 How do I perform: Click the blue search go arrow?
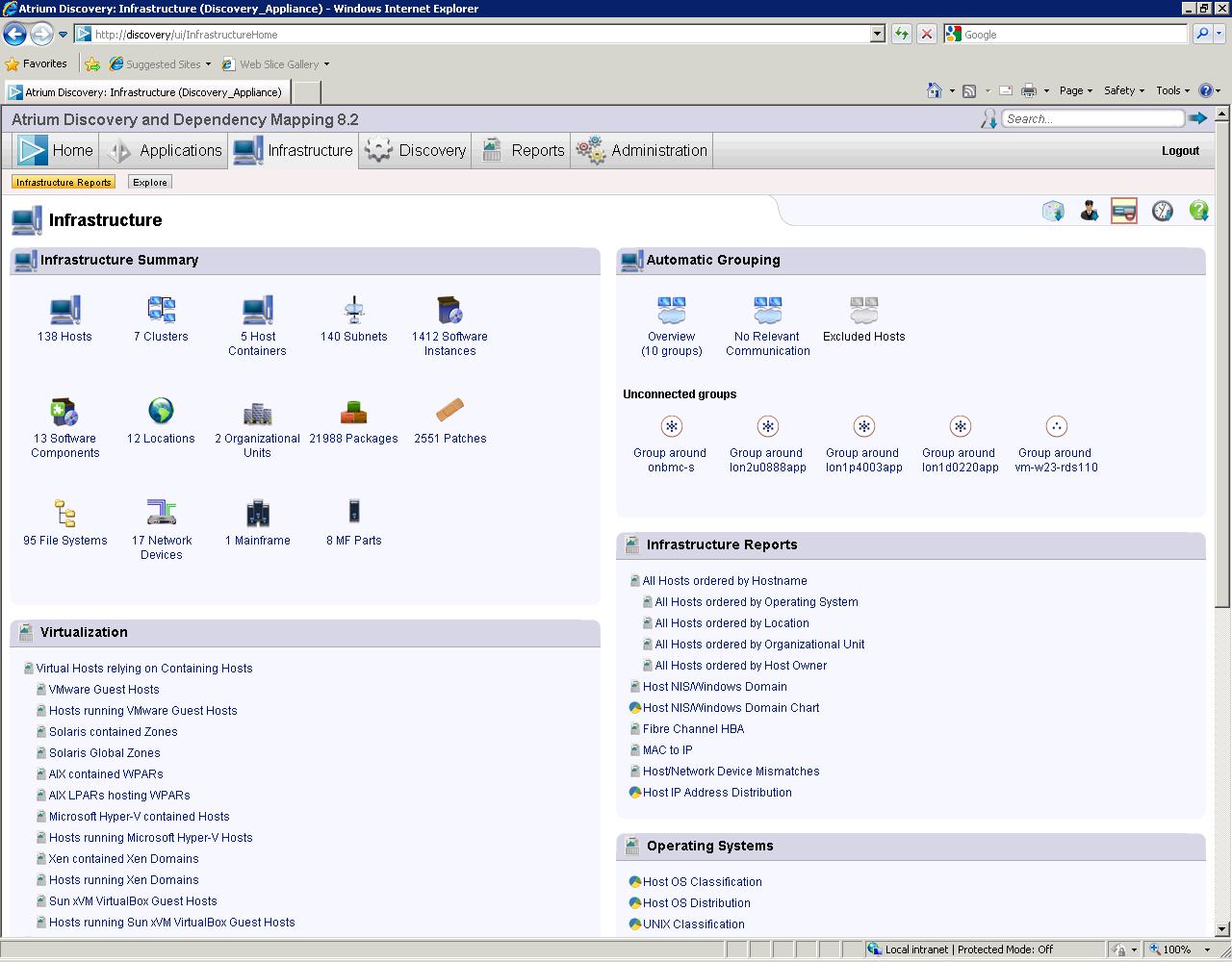(1197, 118)
